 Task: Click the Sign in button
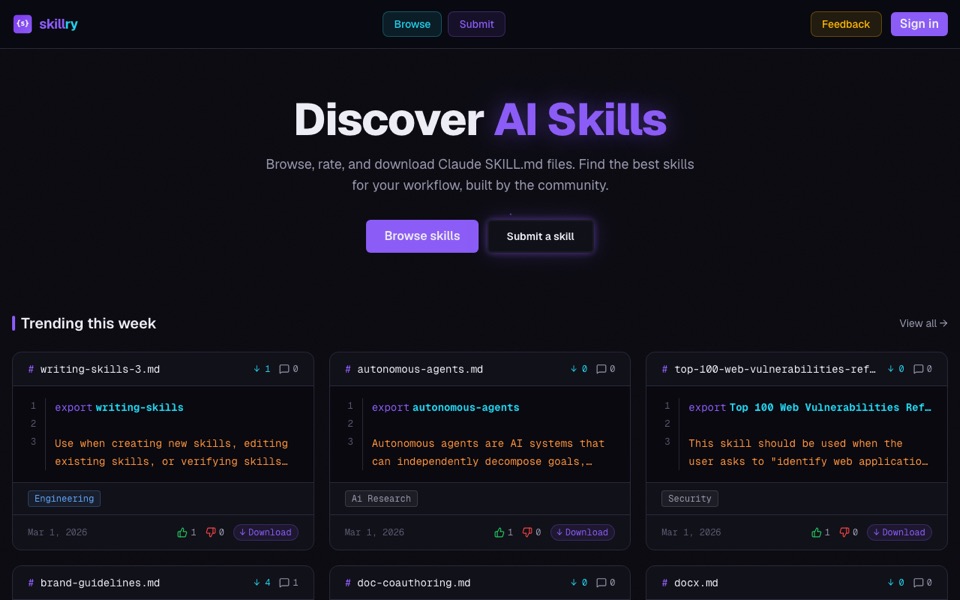click(x=918, y=24)
